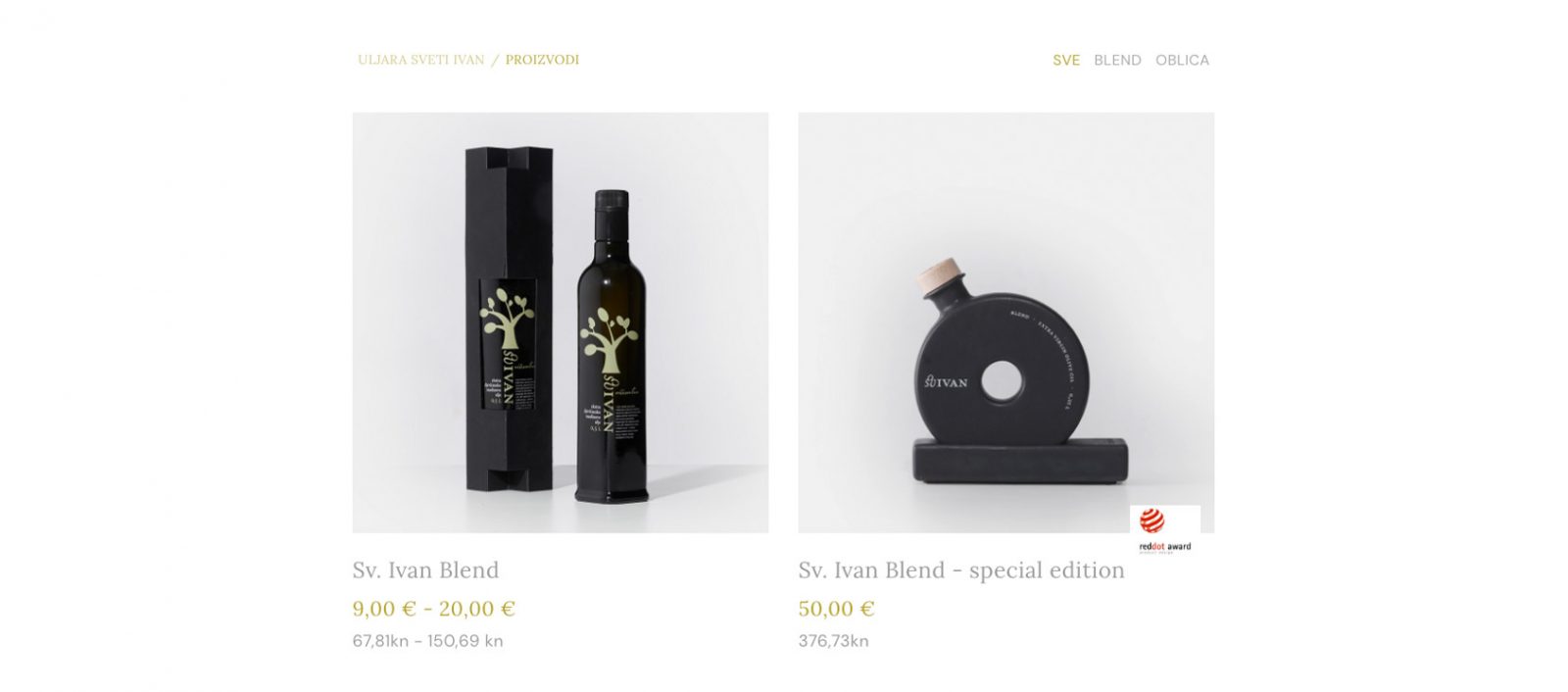The width and height of the screenshot is (1568, 692).
Task: Click the 67,81kn - 150,69 kn price text
Action: point(427,641)
